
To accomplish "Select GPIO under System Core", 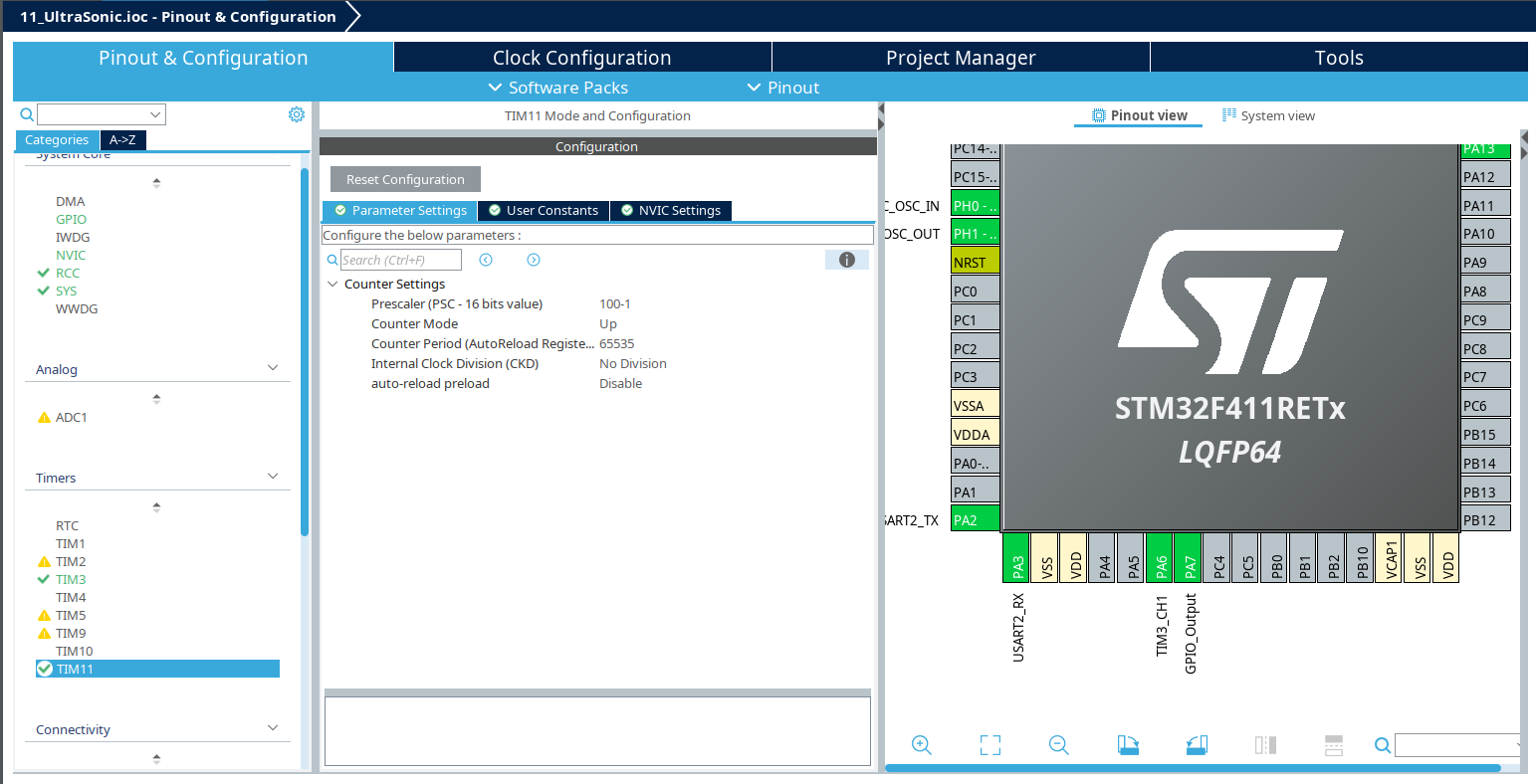I will pyautogui.click(x=71, y=219).
